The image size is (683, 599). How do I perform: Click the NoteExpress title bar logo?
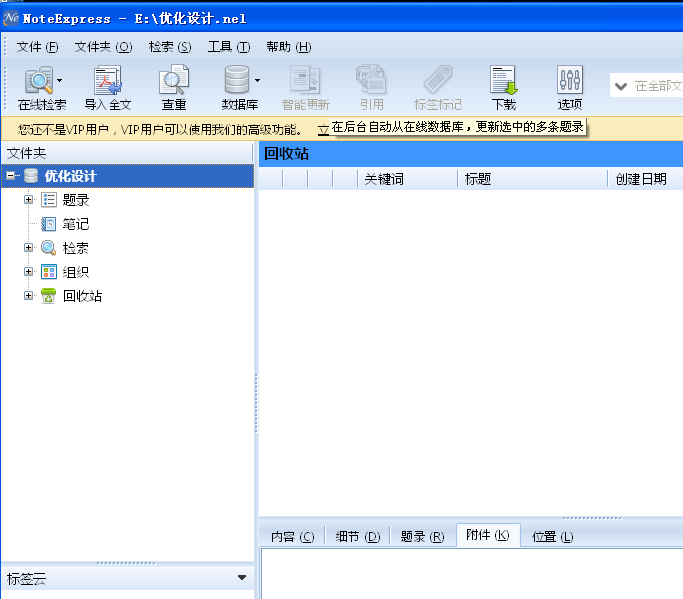click(x=11, y=18)
